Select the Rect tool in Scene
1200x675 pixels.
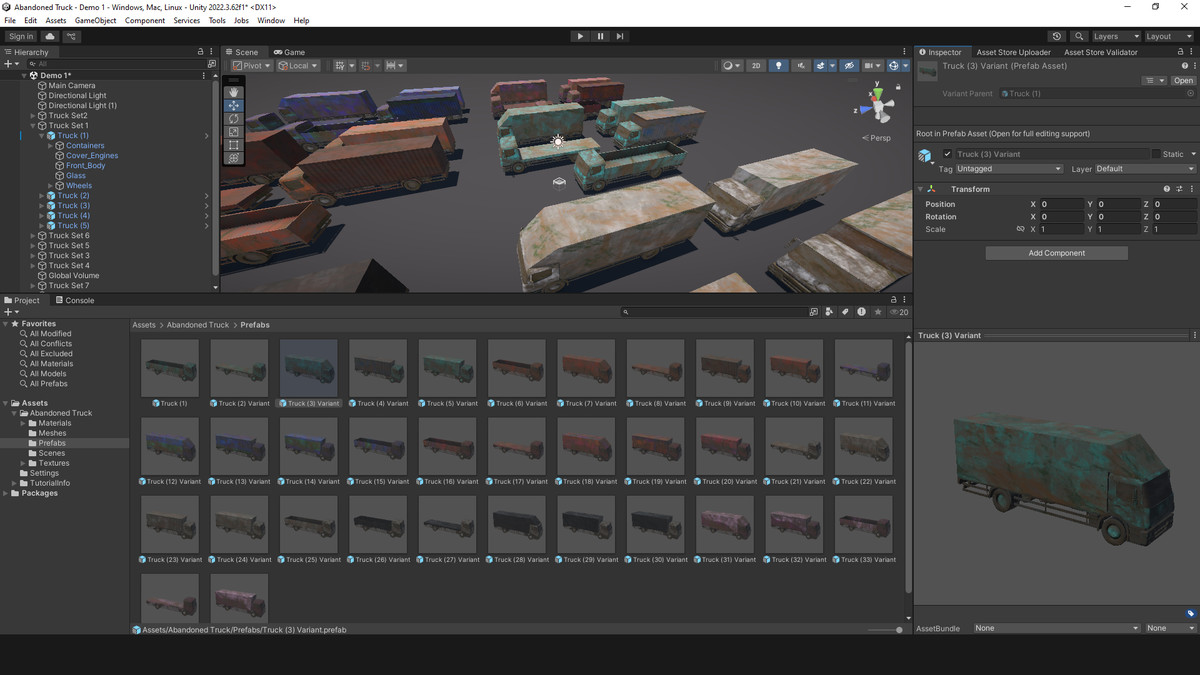tap(234, 145)
